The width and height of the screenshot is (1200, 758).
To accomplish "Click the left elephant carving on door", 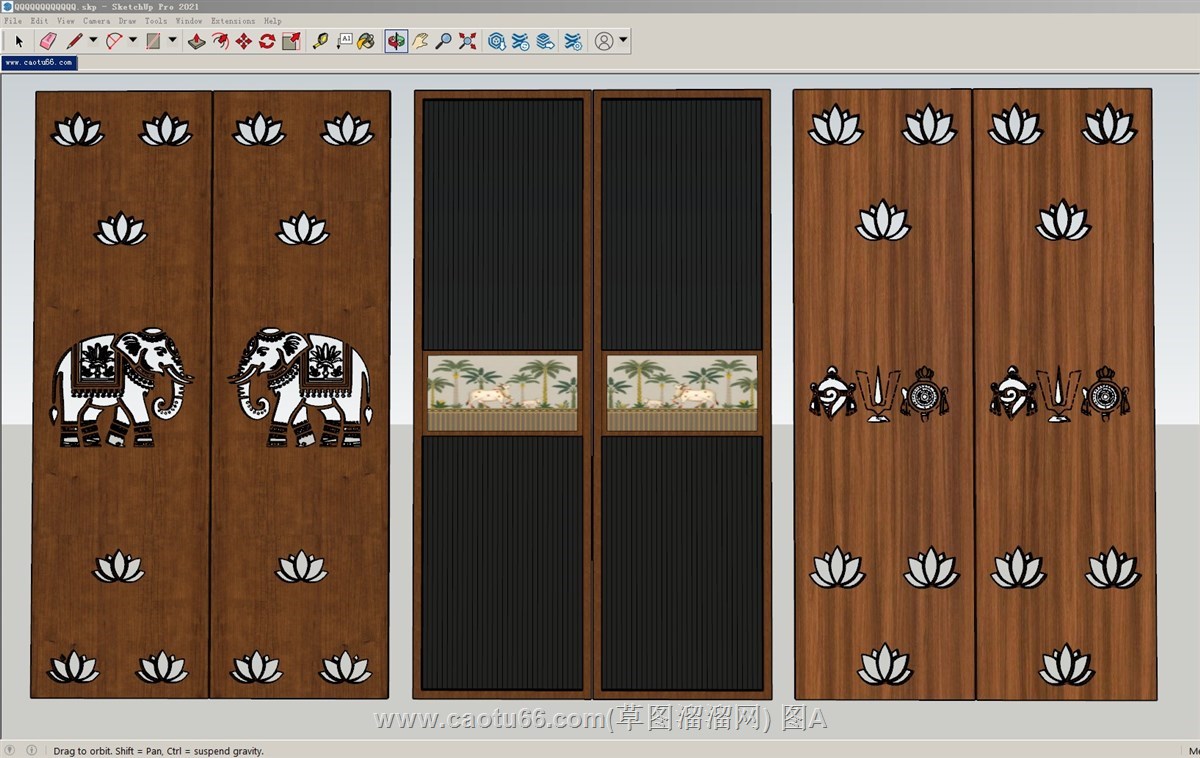I will 121,388.
